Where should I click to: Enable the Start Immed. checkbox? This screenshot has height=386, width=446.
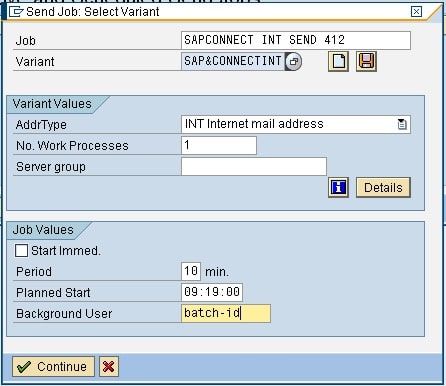click(21, 251)
